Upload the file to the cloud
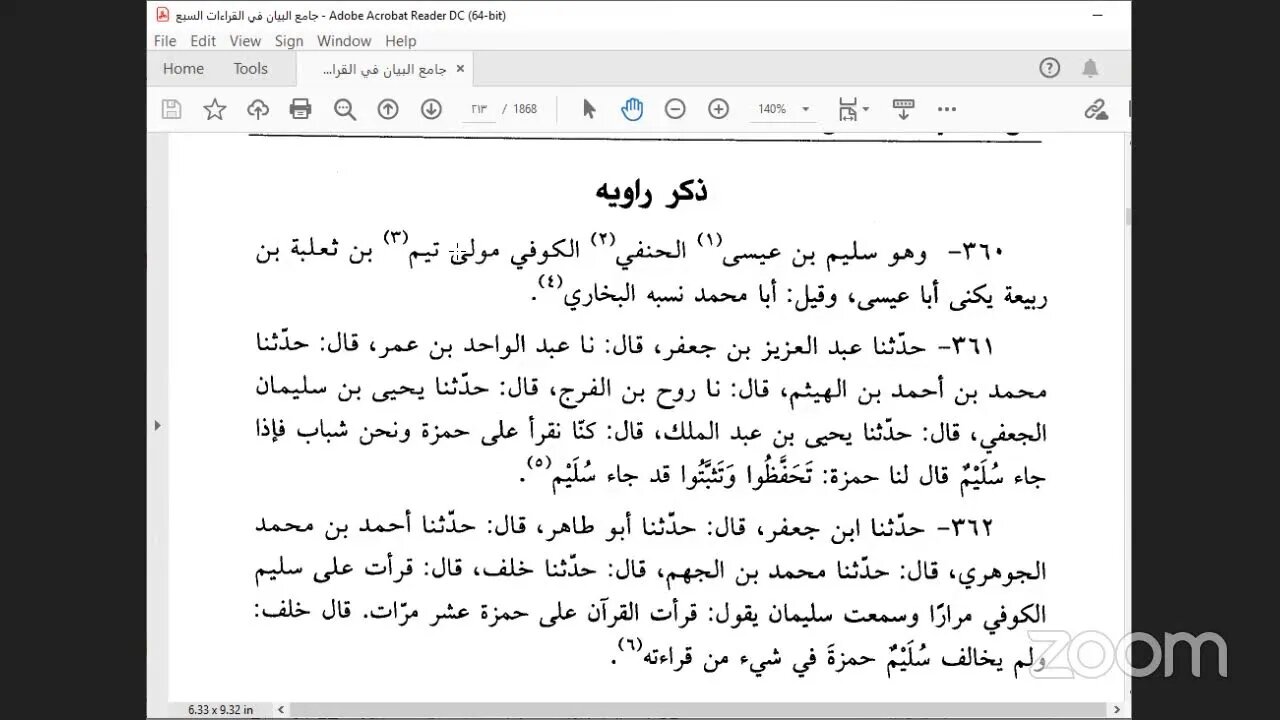This screenshot has width=1280, height=720. coord(258,109)
